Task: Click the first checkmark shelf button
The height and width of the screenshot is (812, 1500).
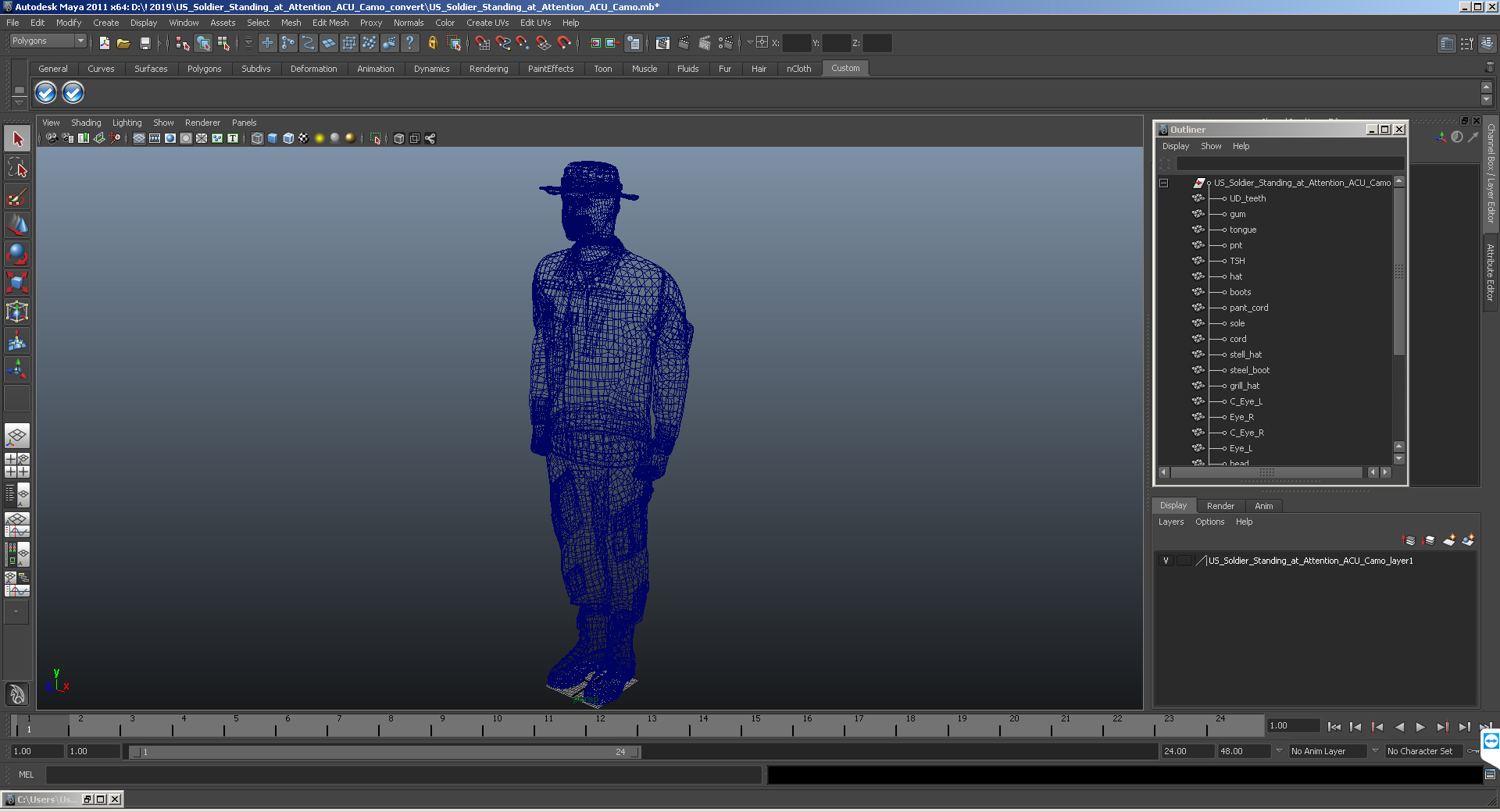Action: [x=46, y=93]
